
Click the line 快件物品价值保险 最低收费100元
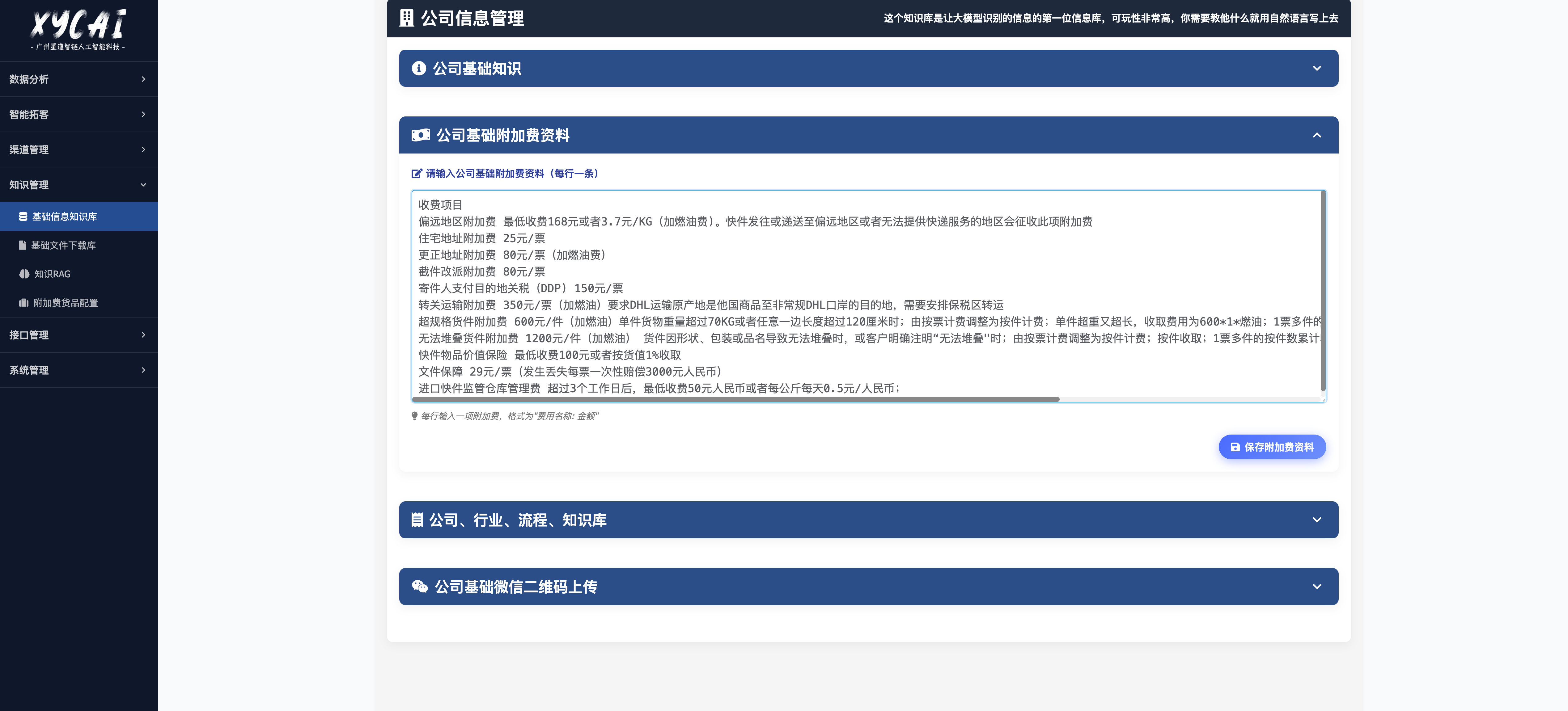550,355
